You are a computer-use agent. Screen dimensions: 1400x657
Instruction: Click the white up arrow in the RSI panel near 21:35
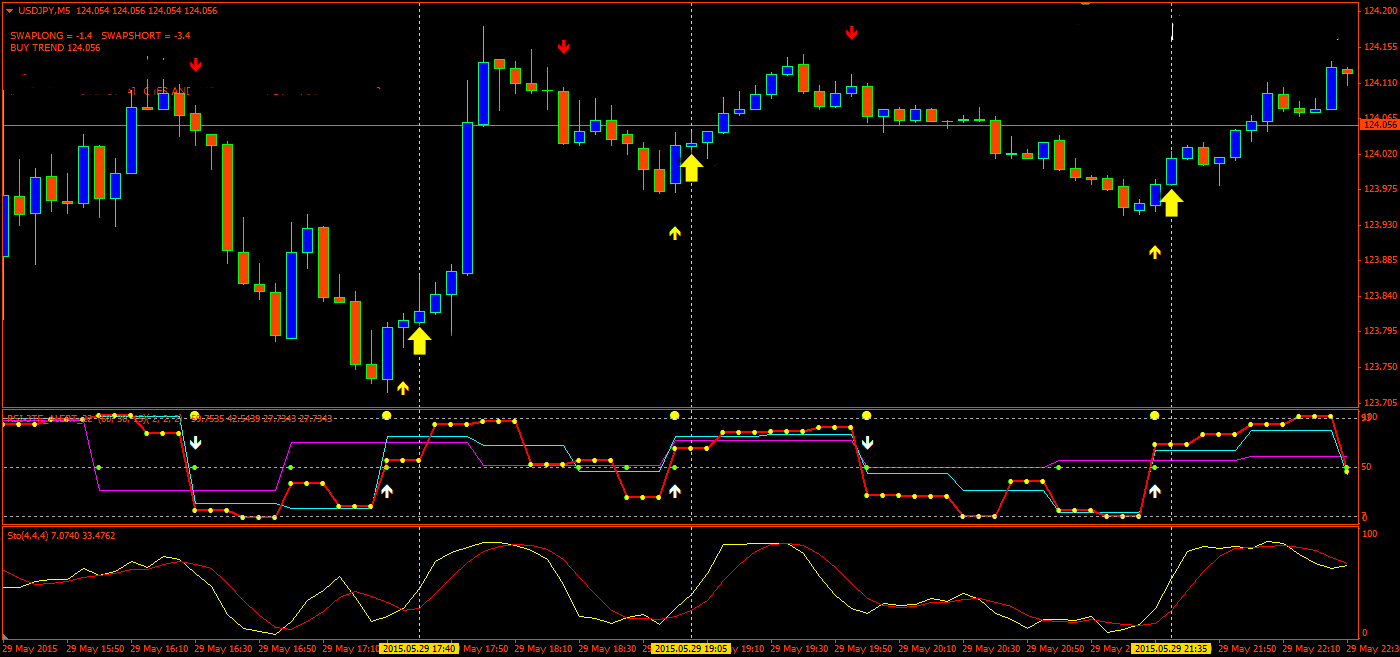1155,491
